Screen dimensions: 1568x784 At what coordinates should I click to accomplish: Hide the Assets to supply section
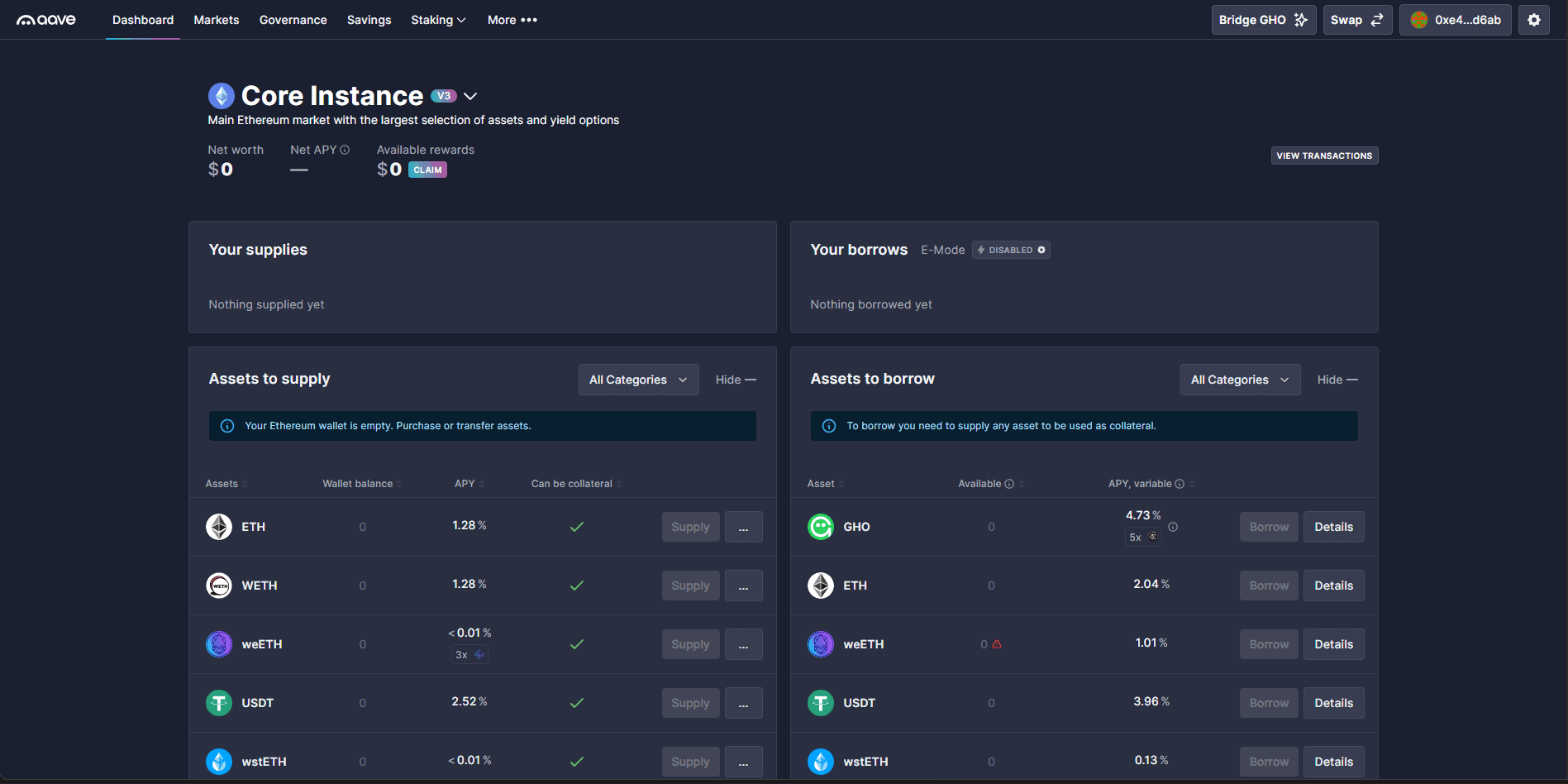pyautogui.click(x=735, y=380)
